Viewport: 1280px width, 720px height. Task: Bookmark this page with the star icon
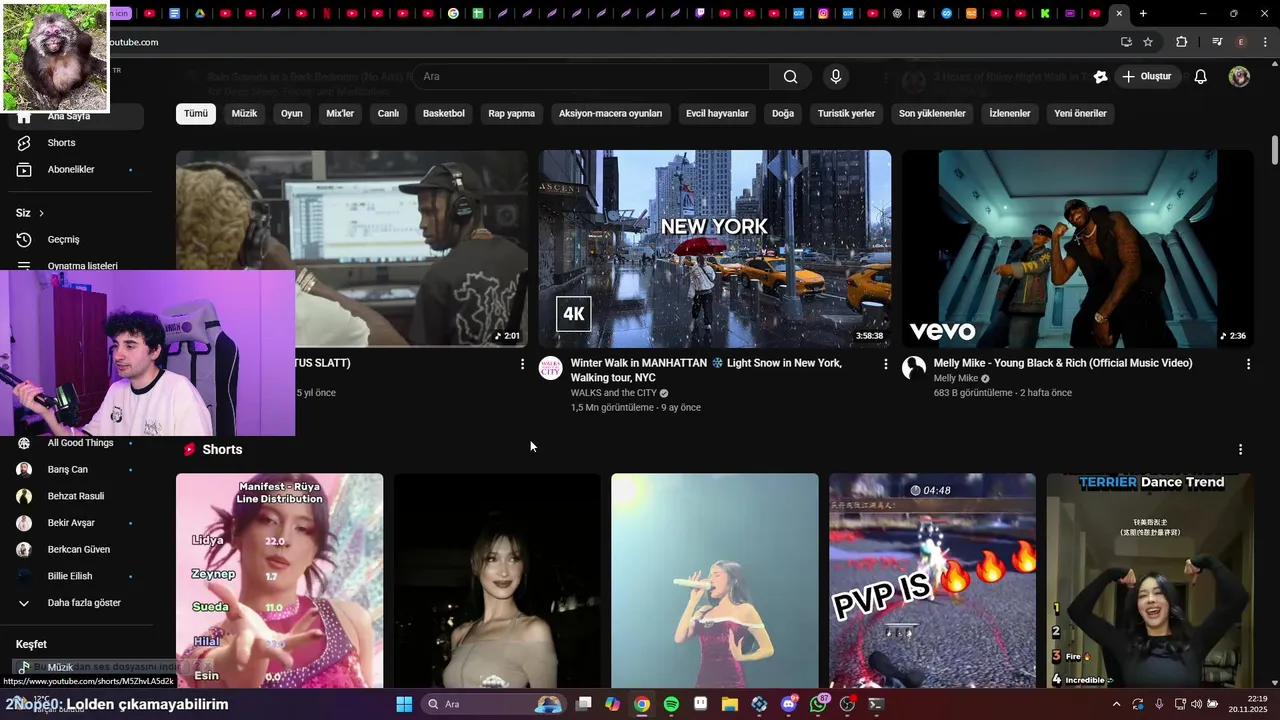click(1148, 42)
